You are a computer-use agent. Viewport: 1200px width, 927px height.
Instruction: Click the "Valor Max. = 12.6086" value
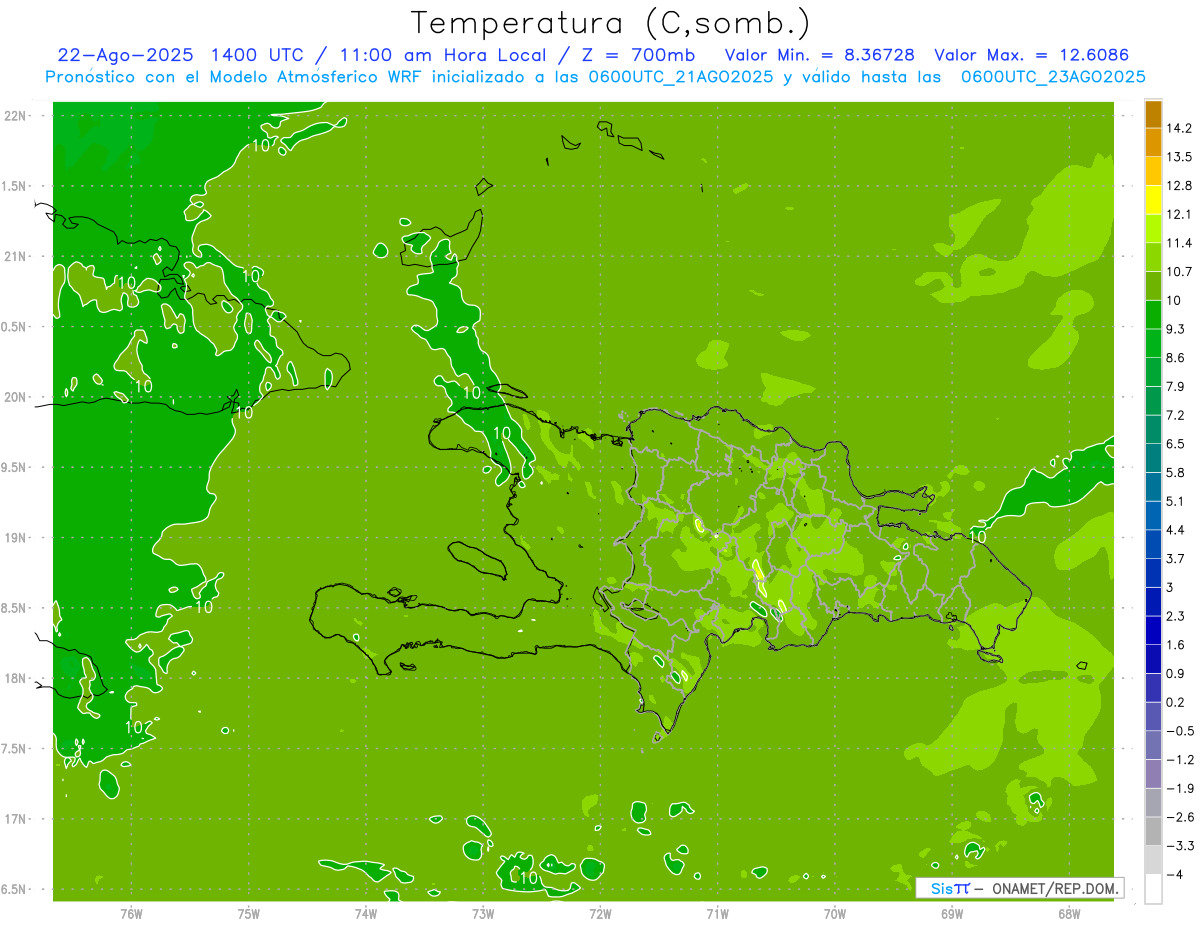click(x=1030, y=55)
